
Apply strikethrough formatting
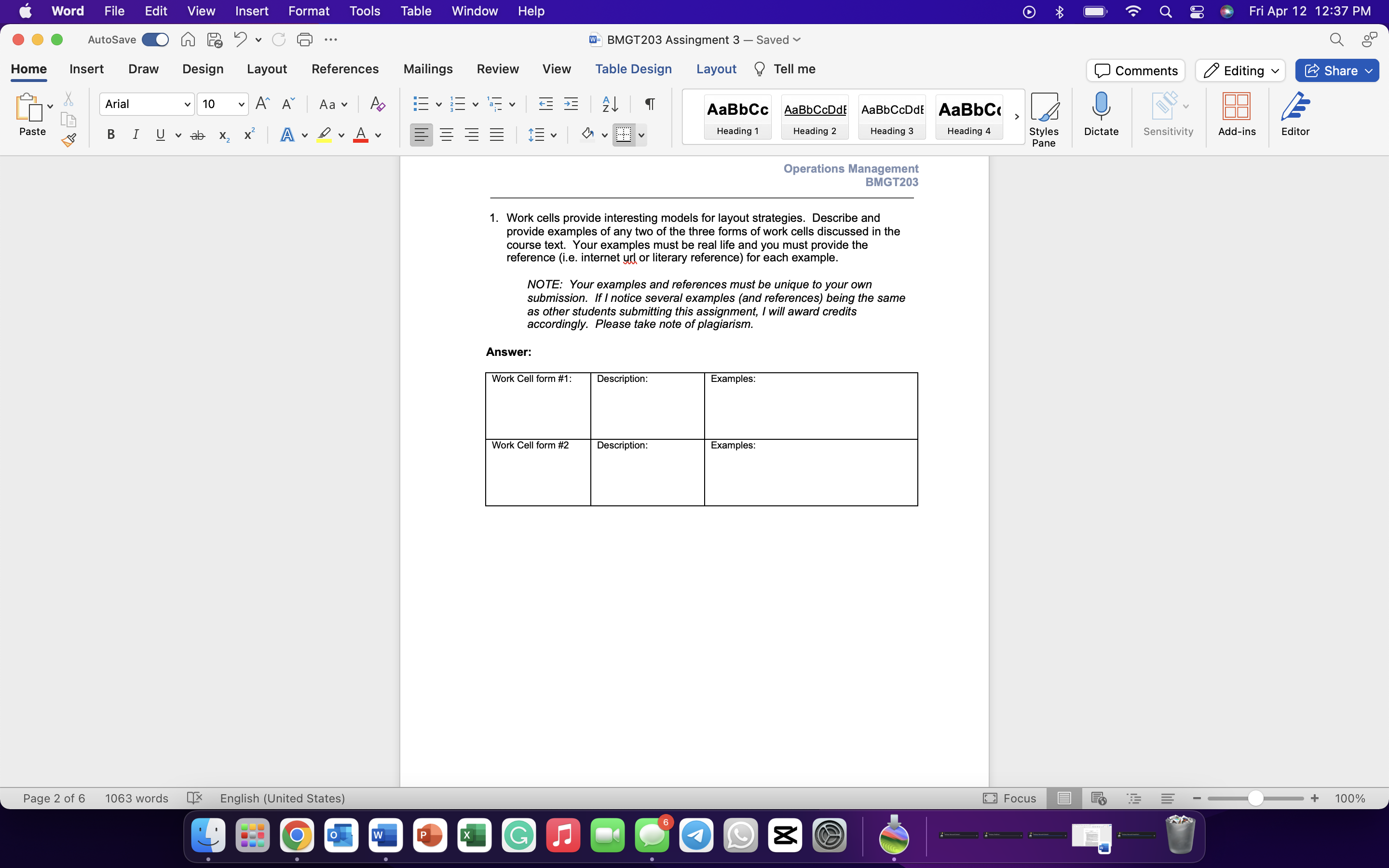point(197,135)
